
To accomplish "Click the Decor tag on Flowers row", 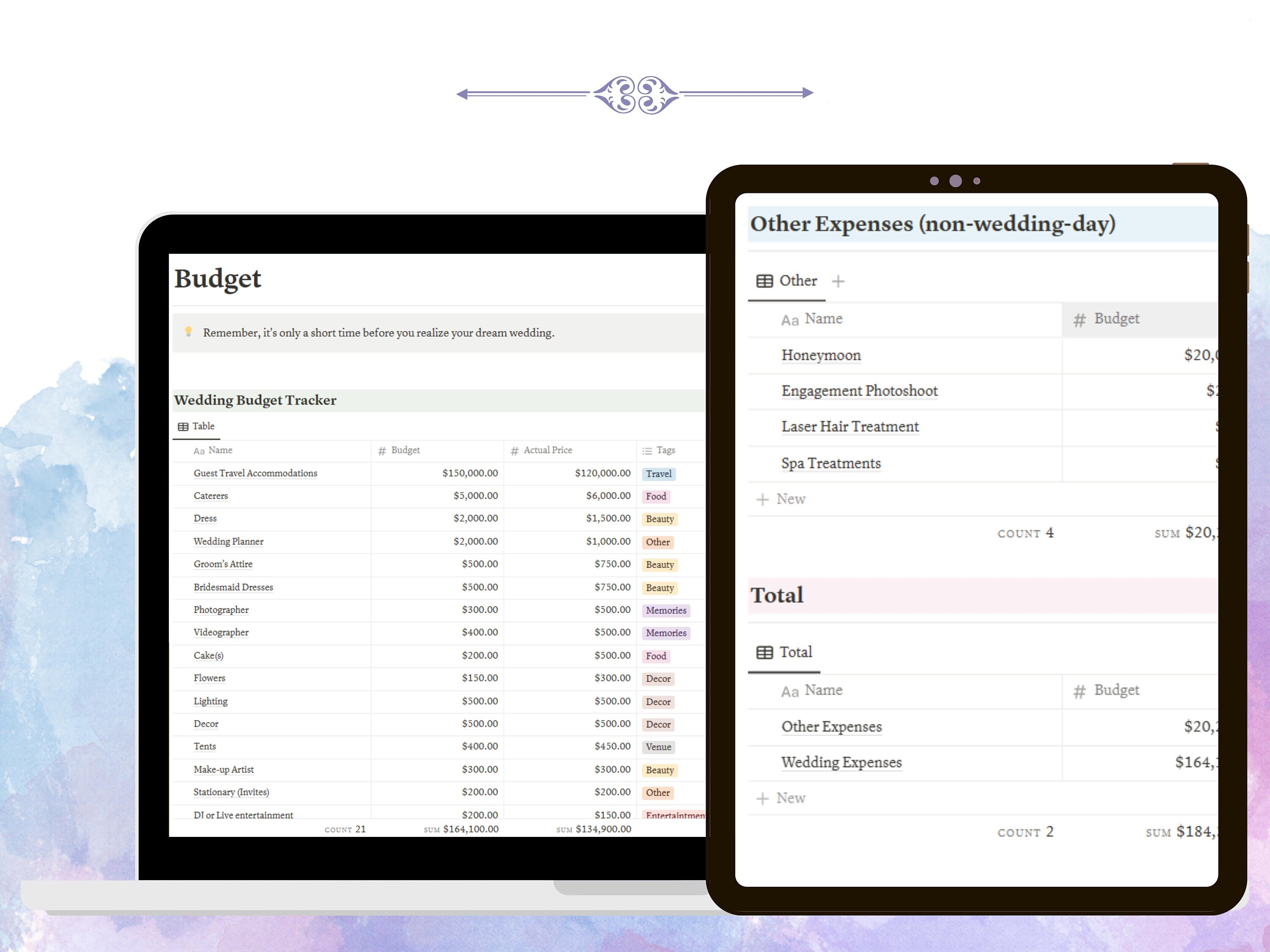I will (x=658, y=679).
